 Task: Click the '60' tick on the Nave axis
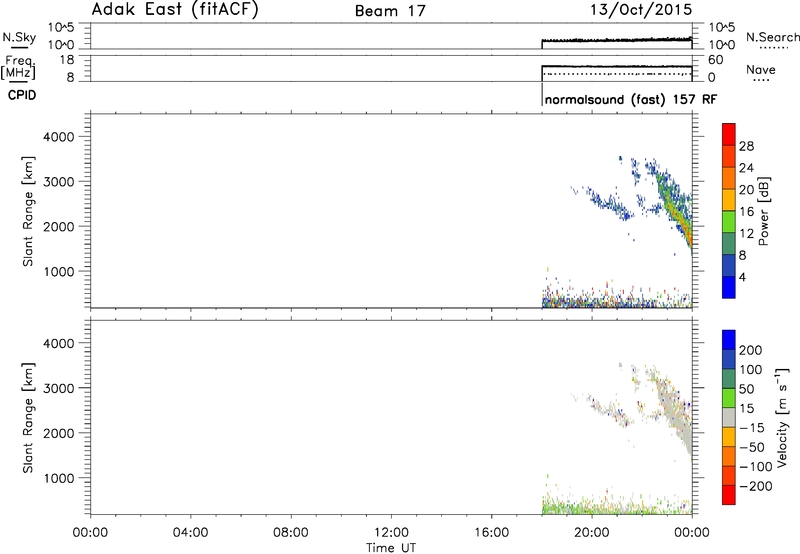pos(715,60)
